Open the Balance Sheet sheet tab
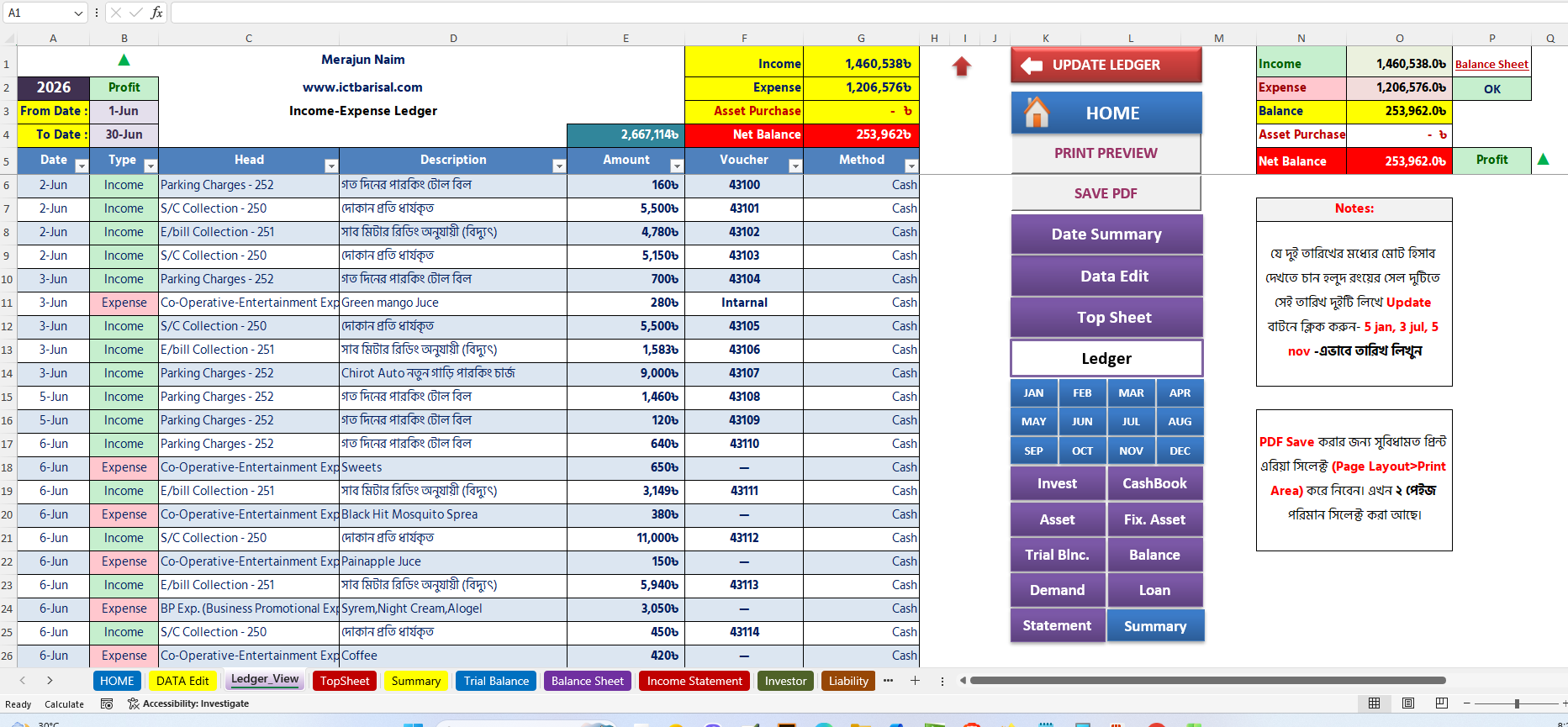The image size is (1568, 727). pos(588,681)
